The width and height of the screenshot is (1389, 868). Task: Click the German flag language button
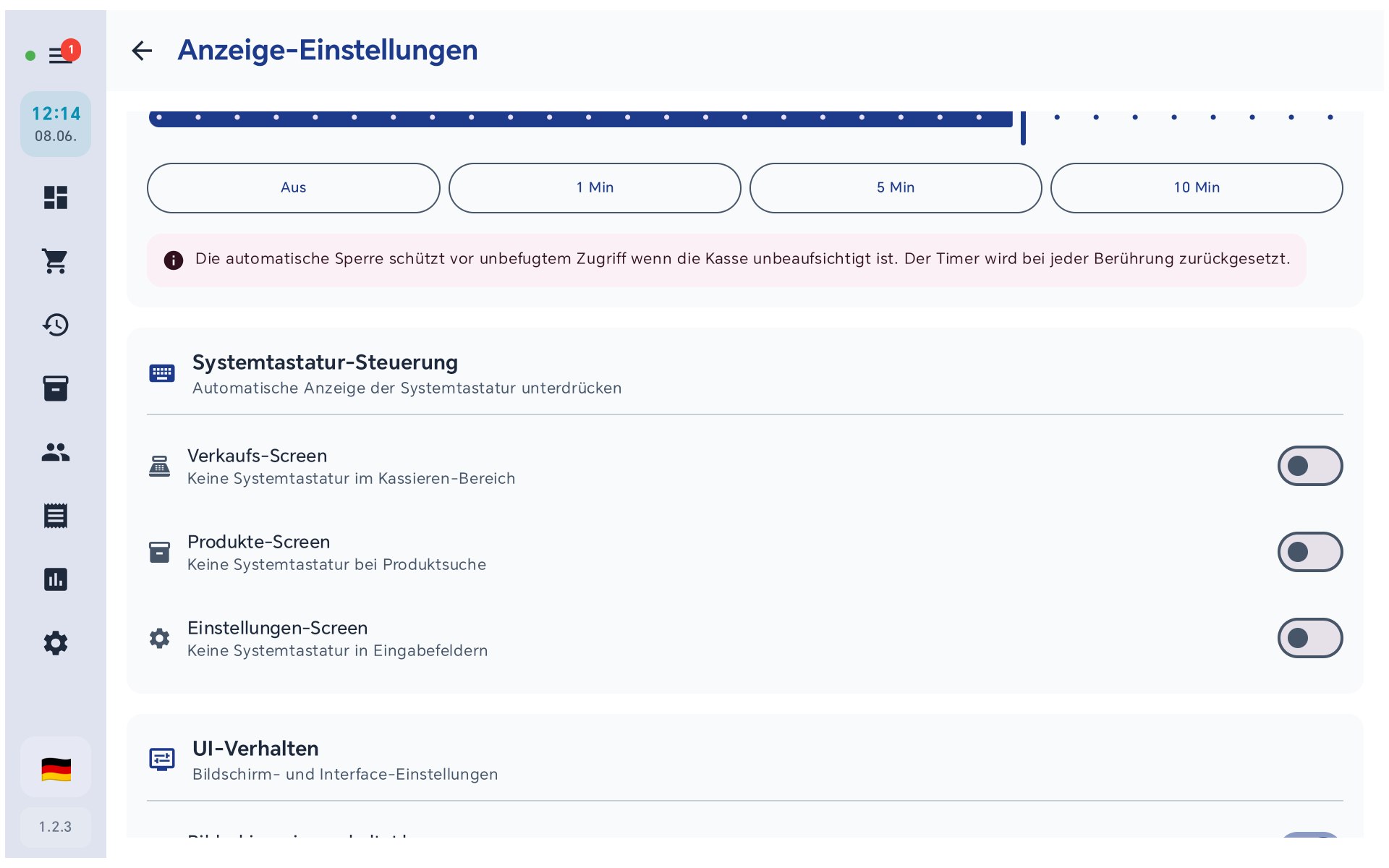[x=56, y=768]
